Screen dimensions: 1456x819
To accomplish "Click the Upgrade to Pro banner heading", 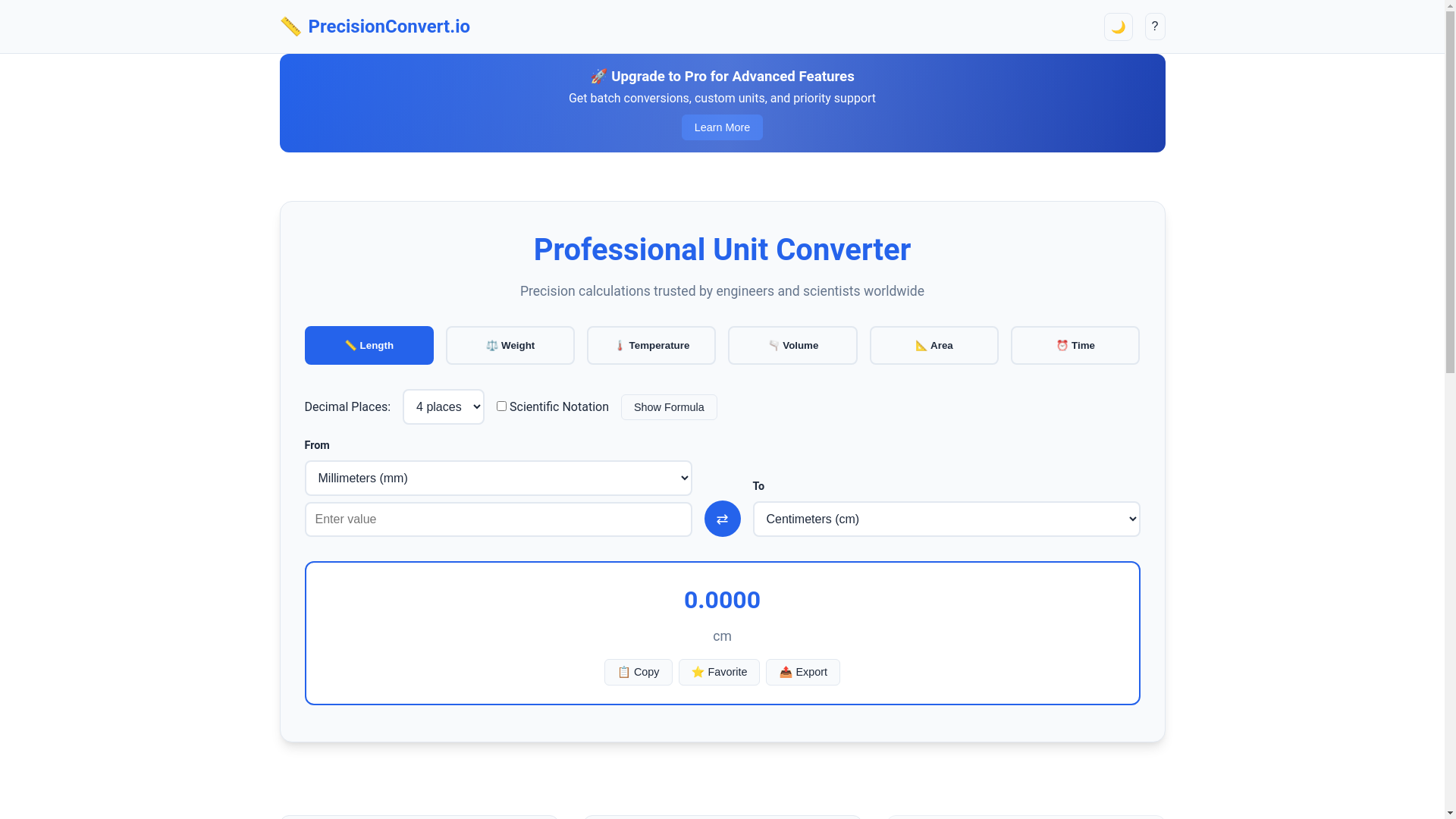I will [722, 77].
